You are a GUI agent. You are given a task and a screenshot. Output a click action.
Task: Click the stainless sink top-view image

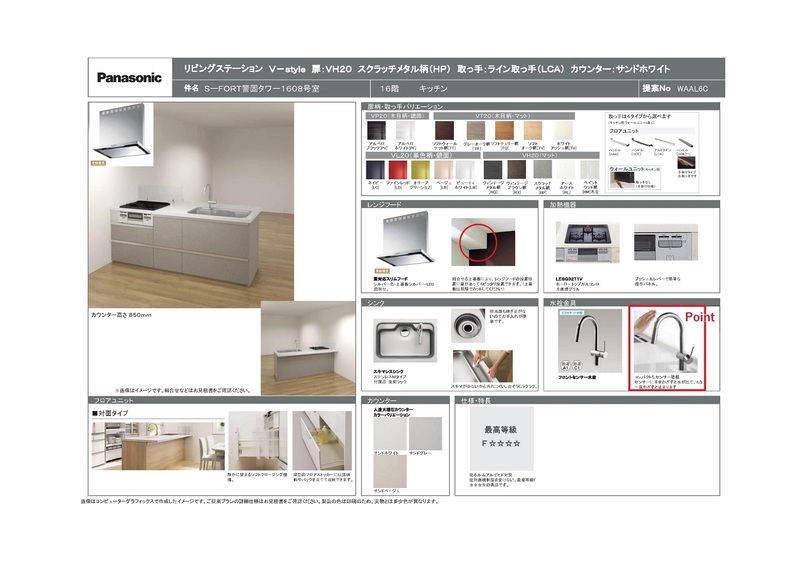click(405, 342)
